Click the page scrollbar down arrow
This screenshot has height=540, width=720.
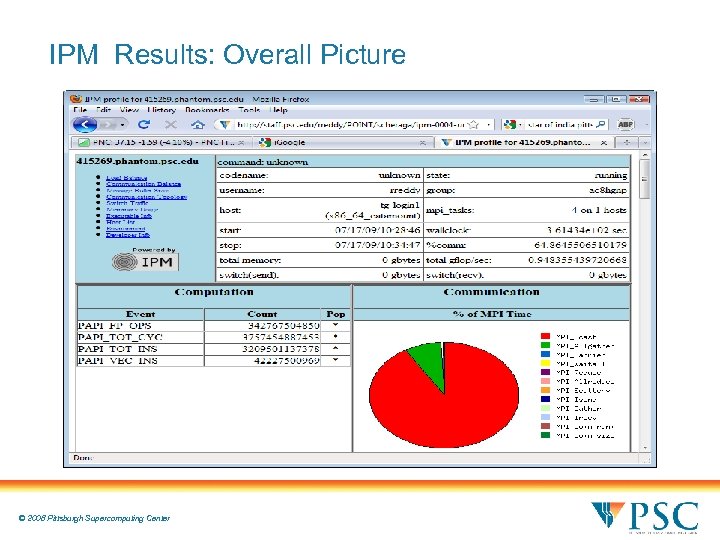[645, 448]
